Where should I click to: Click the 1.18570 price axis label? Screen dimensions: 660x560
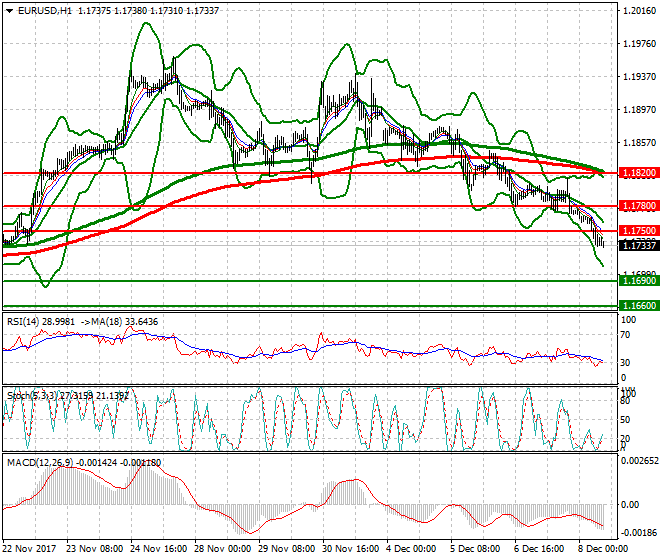(x=639, y=143)
